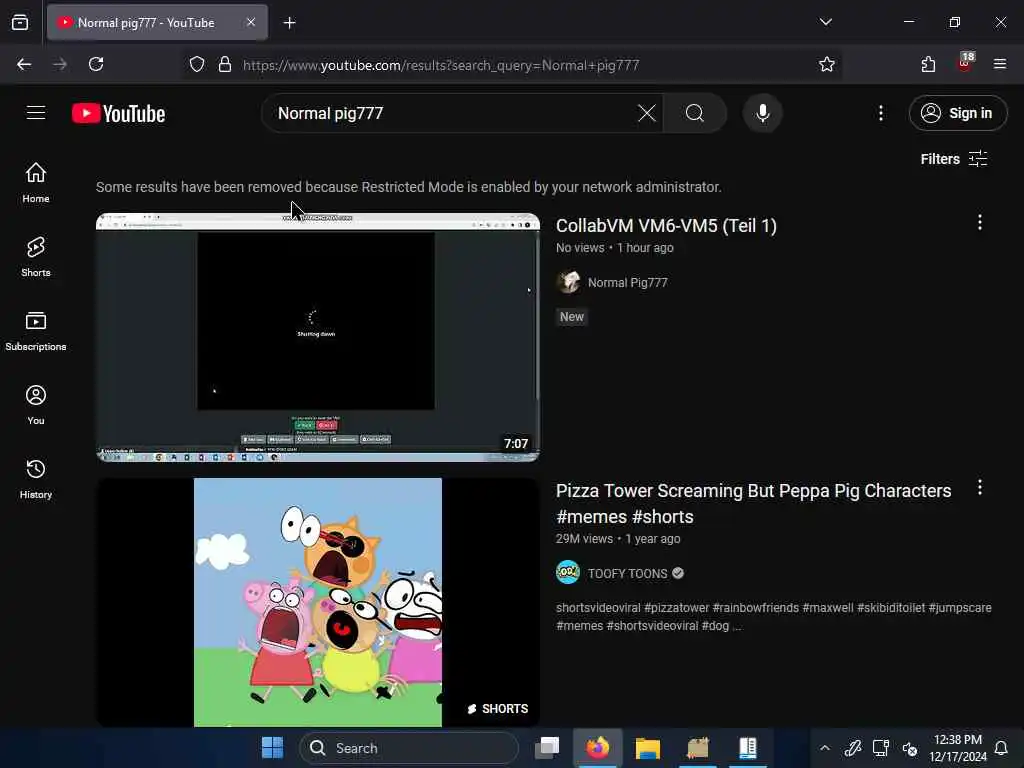Viewport: 1024px width, 768px height.
Task: Play the Pizza Tower Peppa Pig thumbnail
Action: point(317,602)
